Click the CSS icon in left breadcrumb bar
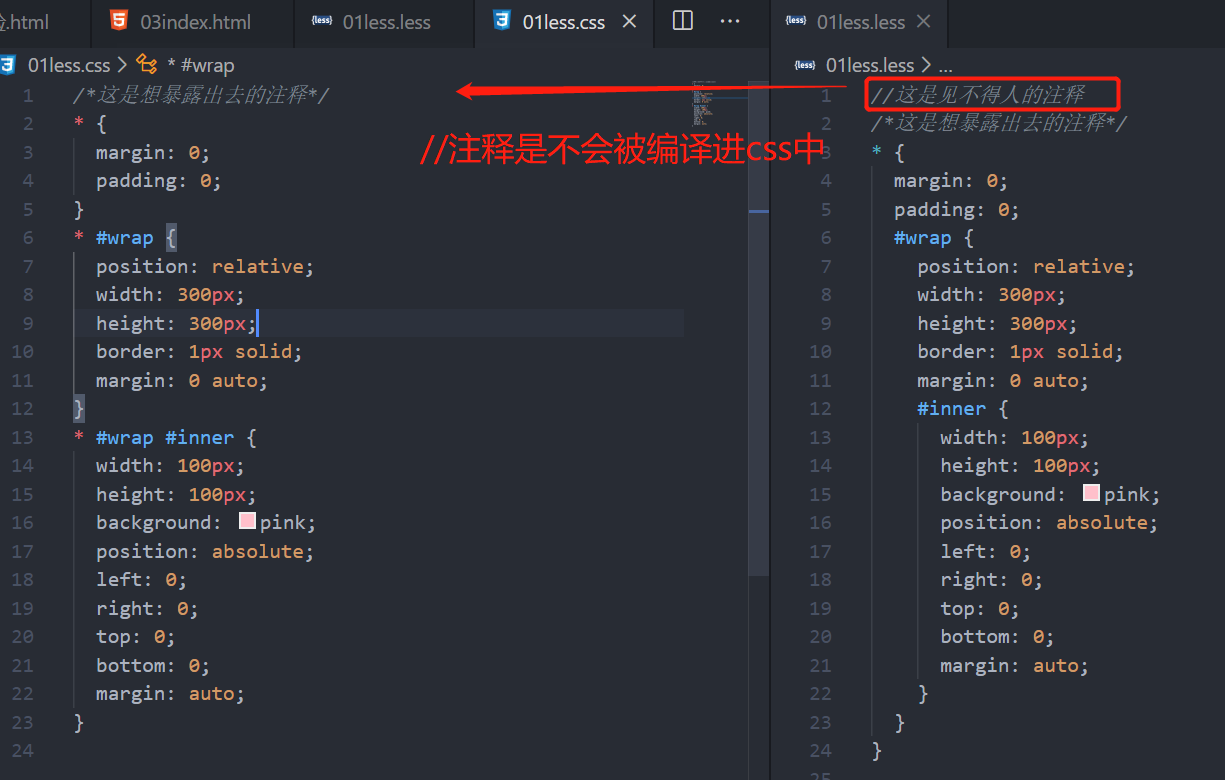This screenshot has height=780, width=1225. pos(9,65)
